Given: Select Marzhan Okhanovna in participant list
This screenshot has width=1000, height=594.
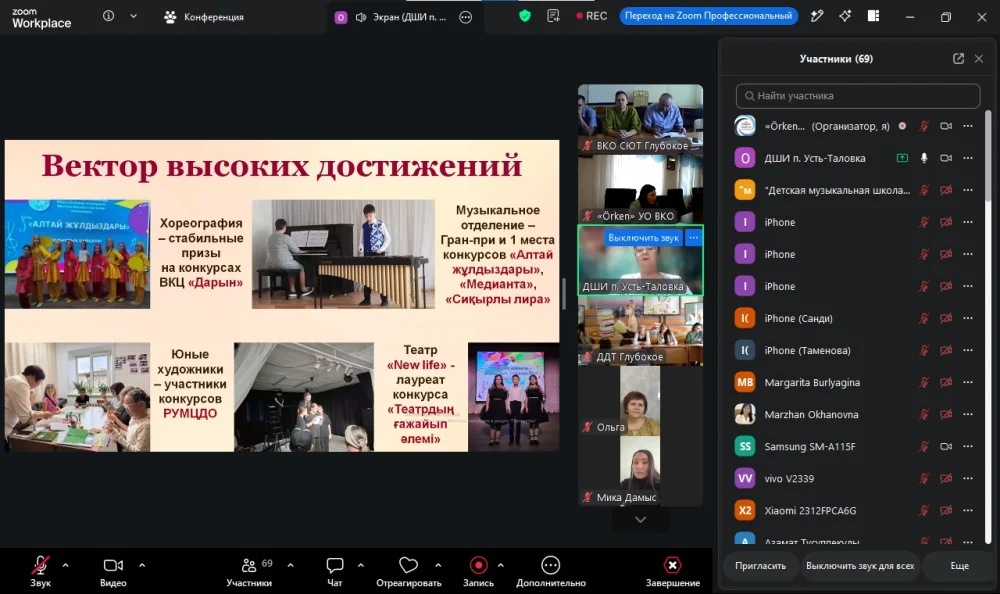Looking at the screenshot, I should pyautogui.click(x=855, y=414).
